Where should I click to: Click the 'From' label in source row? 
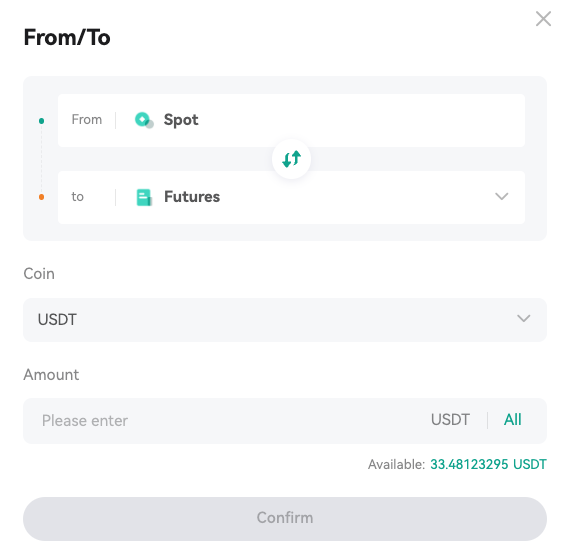(x=87, y=119)
